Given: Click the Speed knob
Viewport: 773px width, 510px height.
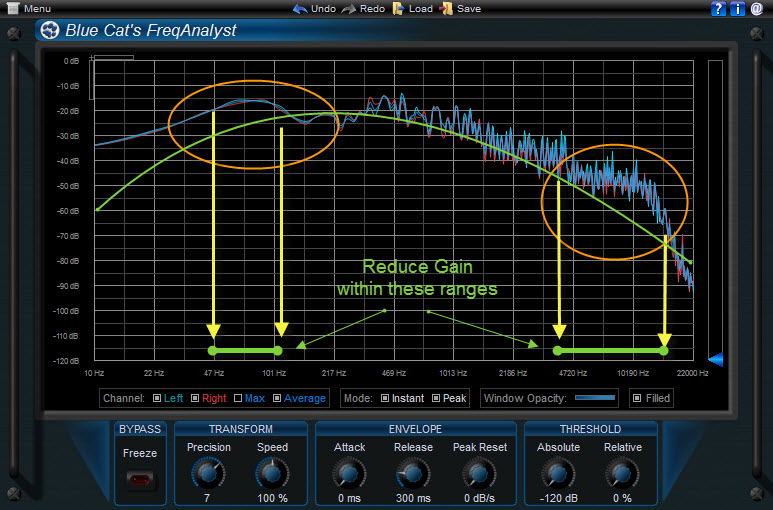Looking at the screenshot, I should click(x=272, y=473).
